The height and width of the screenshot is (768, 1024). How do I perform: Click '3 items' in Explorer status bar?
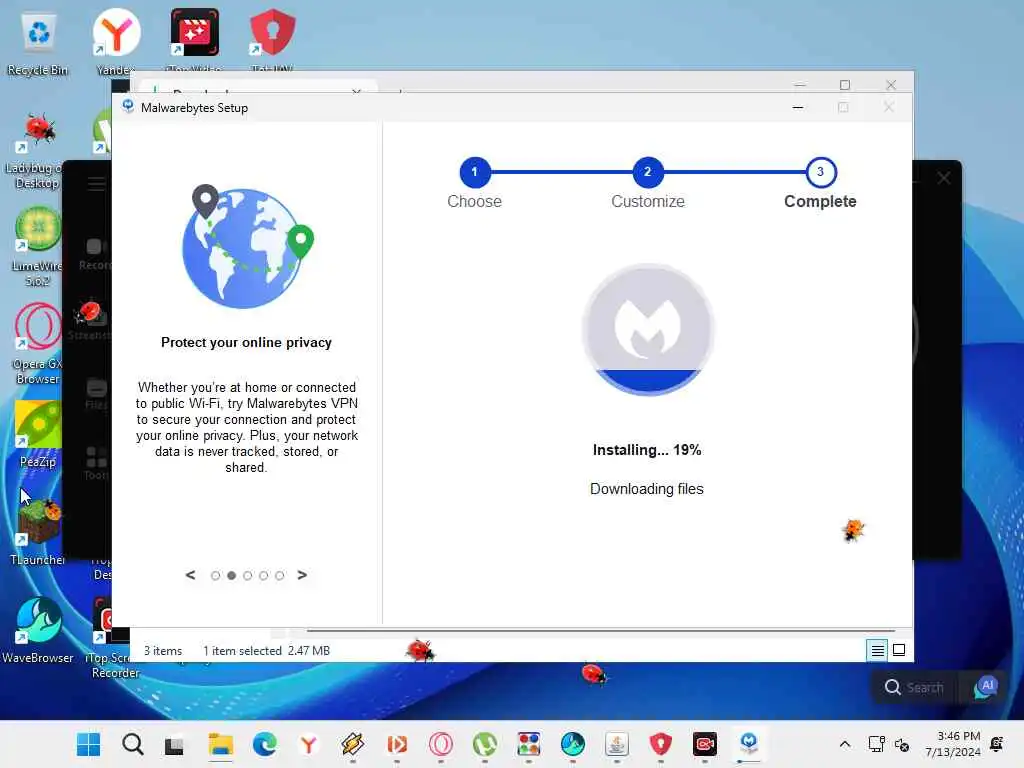163,651
